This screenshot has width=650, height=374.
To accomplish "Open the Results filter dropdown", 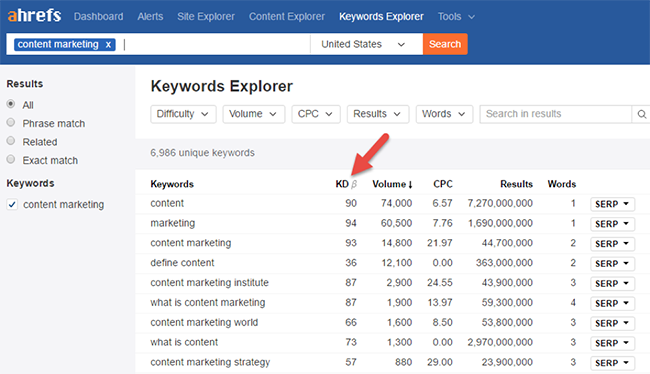I will [378, 114].
